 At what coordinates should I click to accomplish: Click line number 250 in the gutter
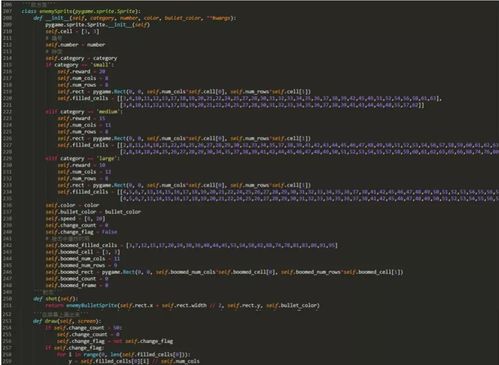click(x=7, y=298)
